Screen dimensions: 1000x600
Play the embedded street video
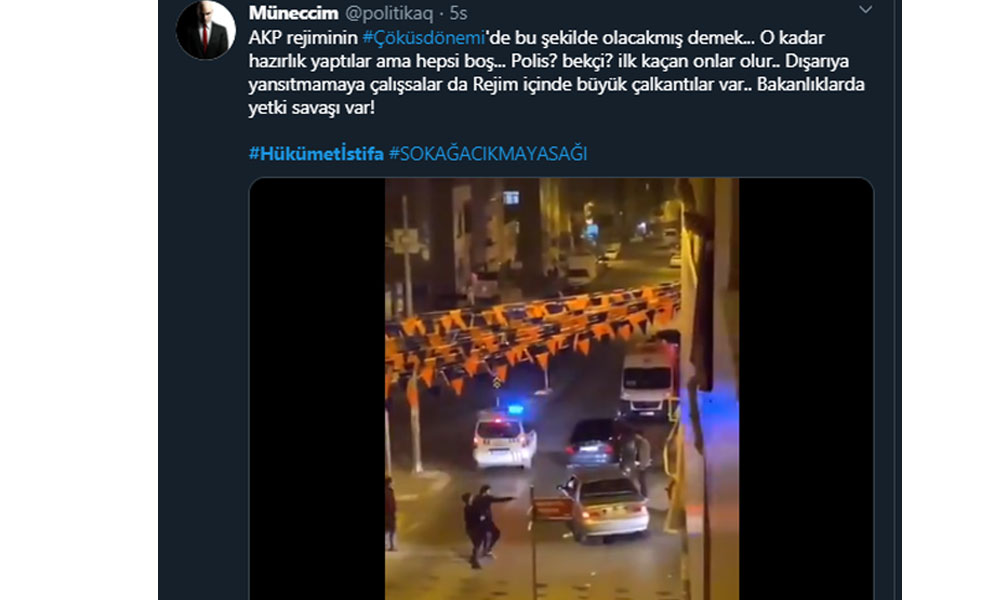click(x=561, y=389)
